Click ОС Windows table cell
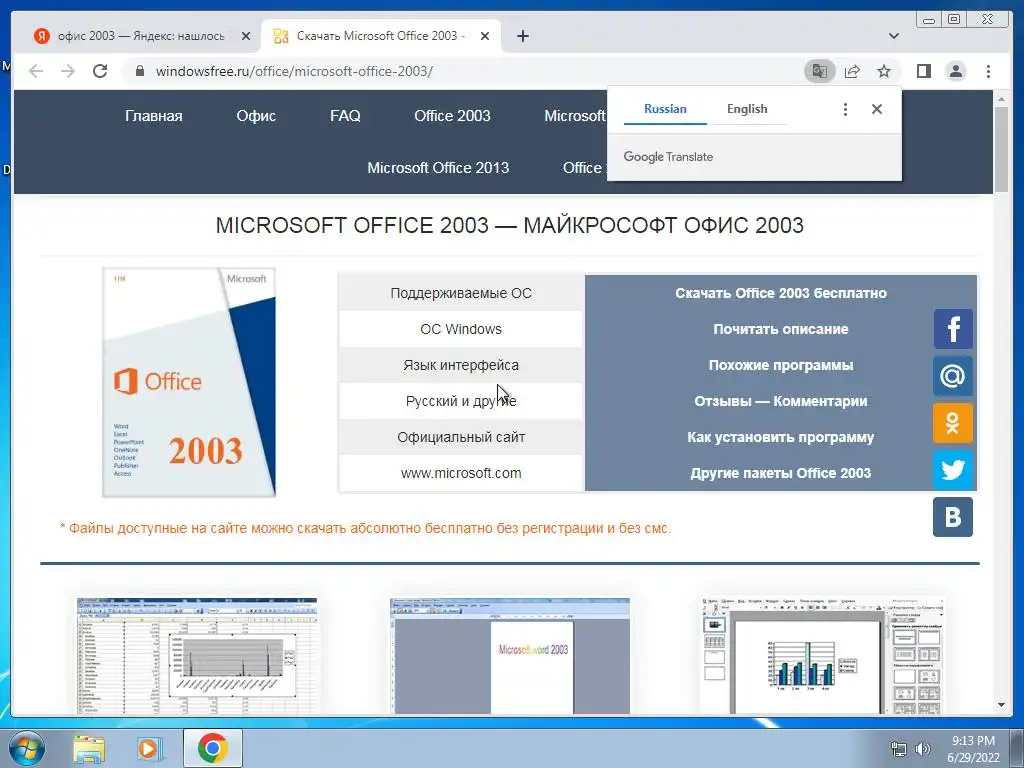Viewport: 1024px width, 768px height. [x=461, y=329]
